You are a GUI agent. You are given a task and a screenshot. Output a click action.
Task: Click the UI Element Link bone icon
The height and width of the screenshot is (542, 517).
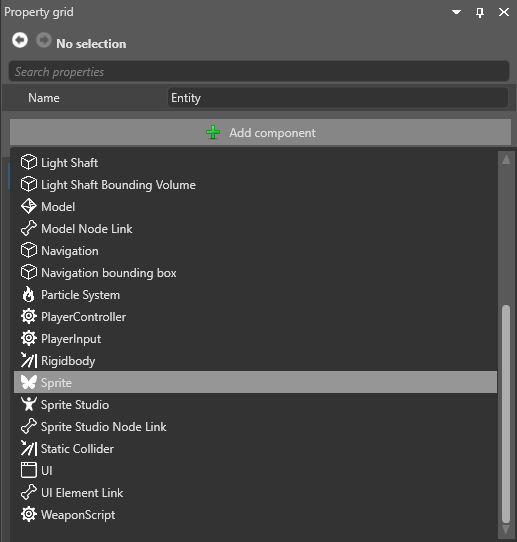click(x=29, y=493)
